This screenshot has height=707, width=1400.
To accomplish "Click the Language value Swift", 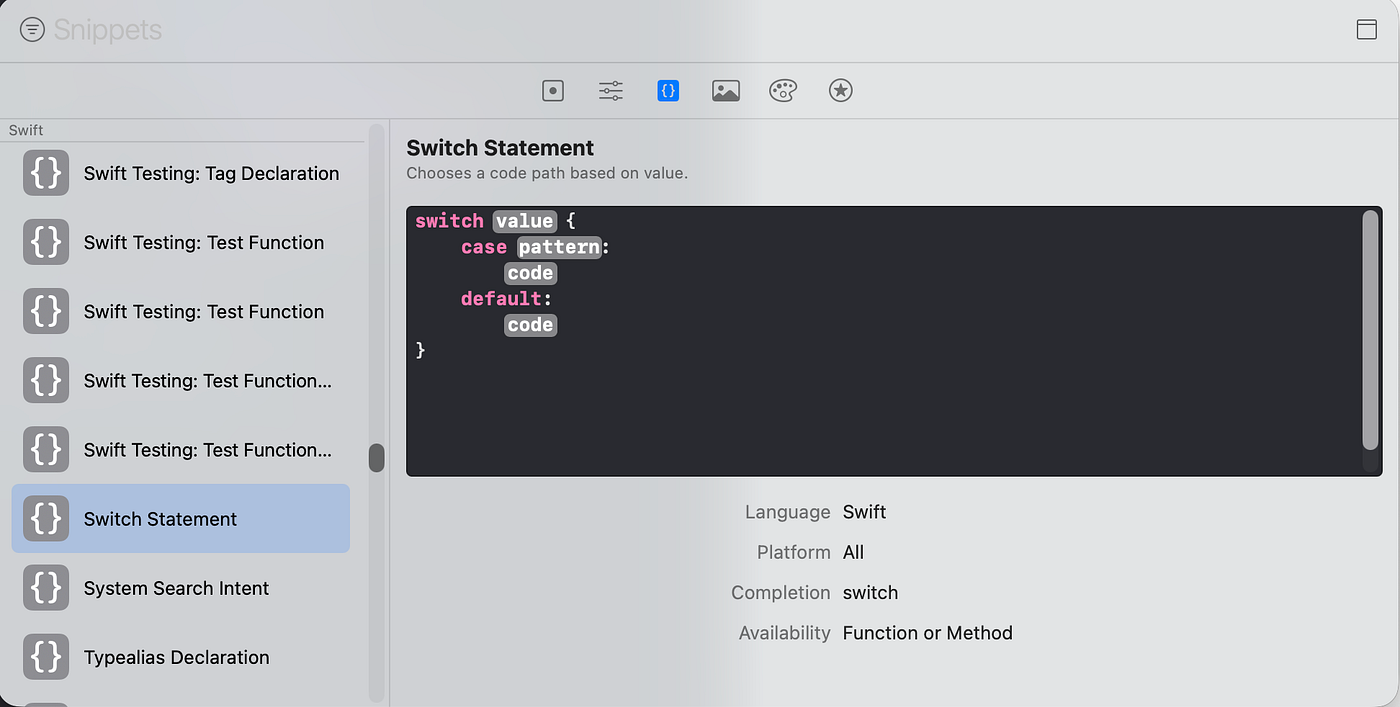I will coord(865,512).
